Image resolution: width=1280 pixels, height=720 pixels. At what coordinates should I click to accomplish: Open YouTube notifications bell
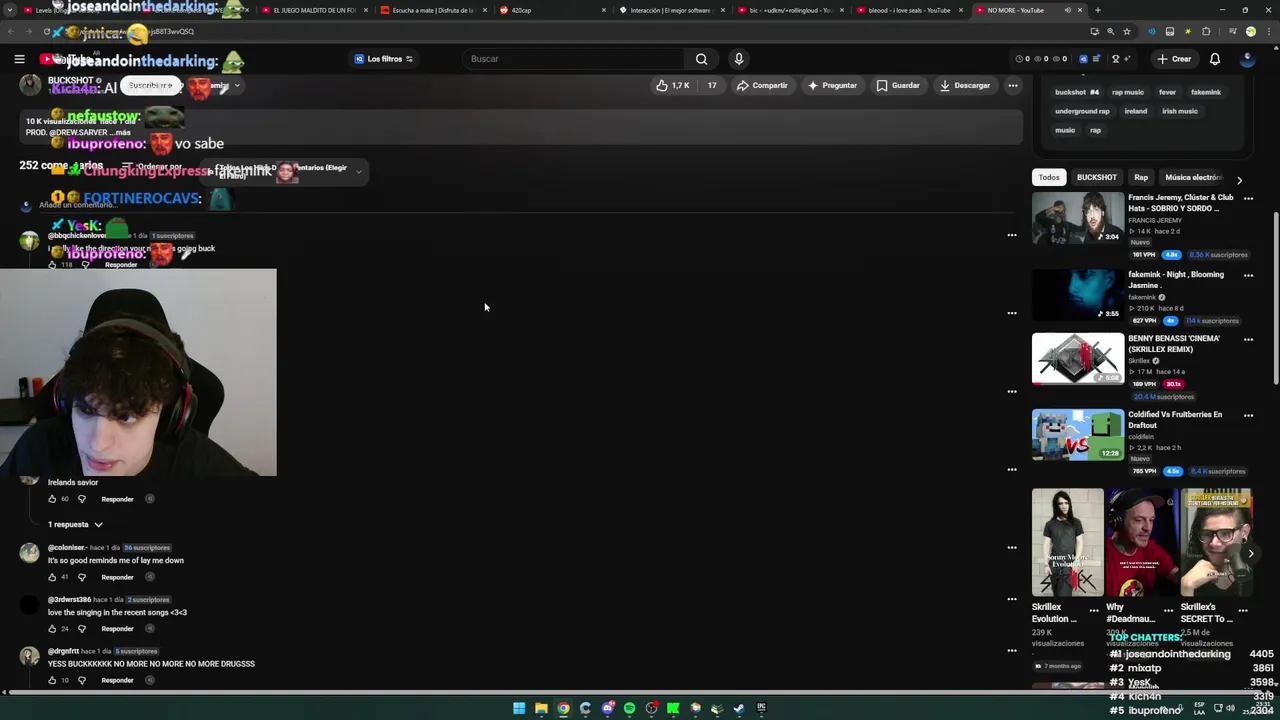coord(1215,59)
